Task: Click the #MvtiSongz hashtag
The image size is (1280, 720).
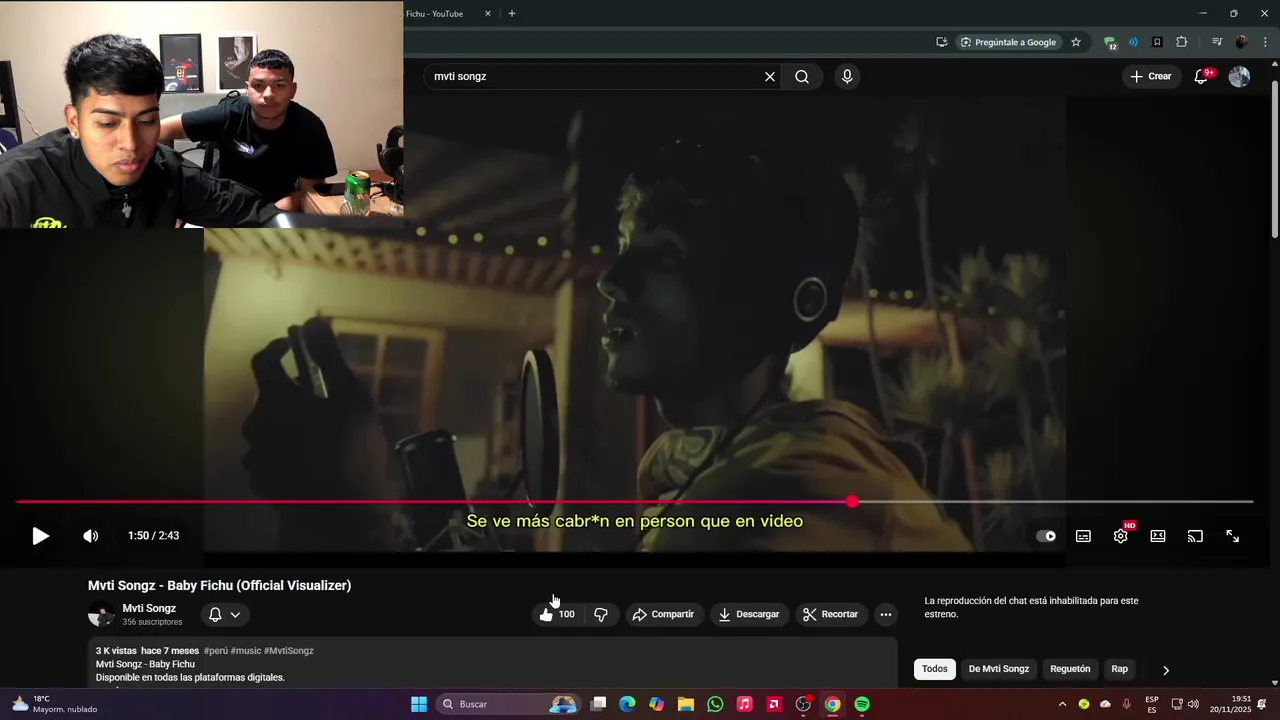Action: point(289,651)
